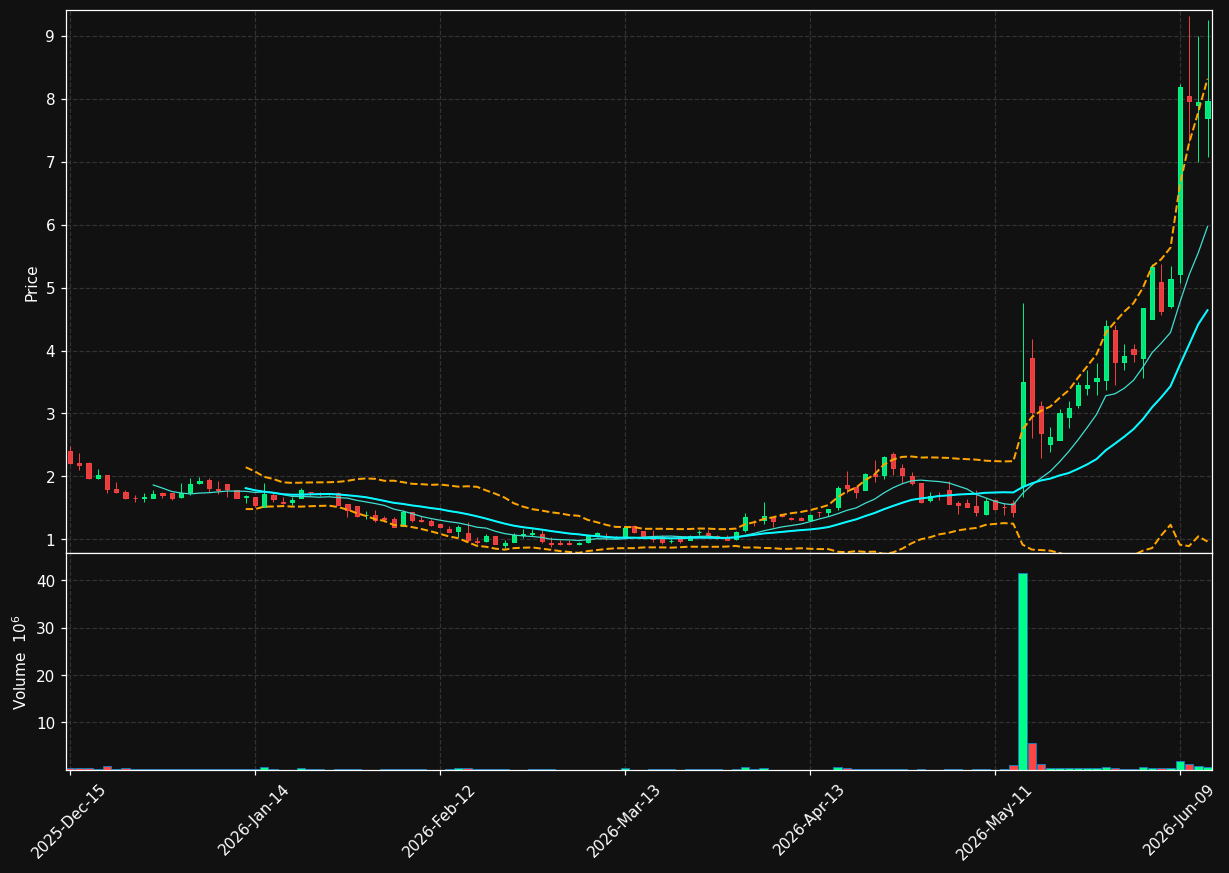Click the price tick label 4

[50, 351]
